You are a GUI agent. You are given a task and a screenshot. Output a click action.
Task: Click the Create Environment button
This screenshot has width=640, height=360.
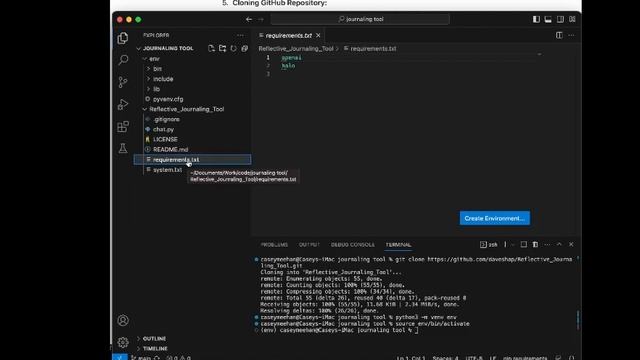[x=495, y=218]
